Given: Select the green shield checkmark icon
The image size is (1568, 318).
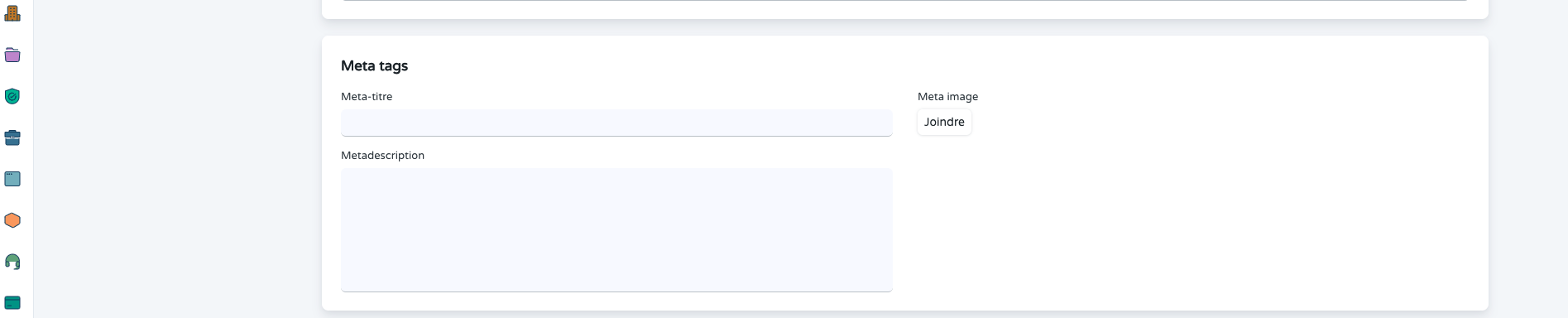Looking at the screenshot, I should click(x=12, y=96).
